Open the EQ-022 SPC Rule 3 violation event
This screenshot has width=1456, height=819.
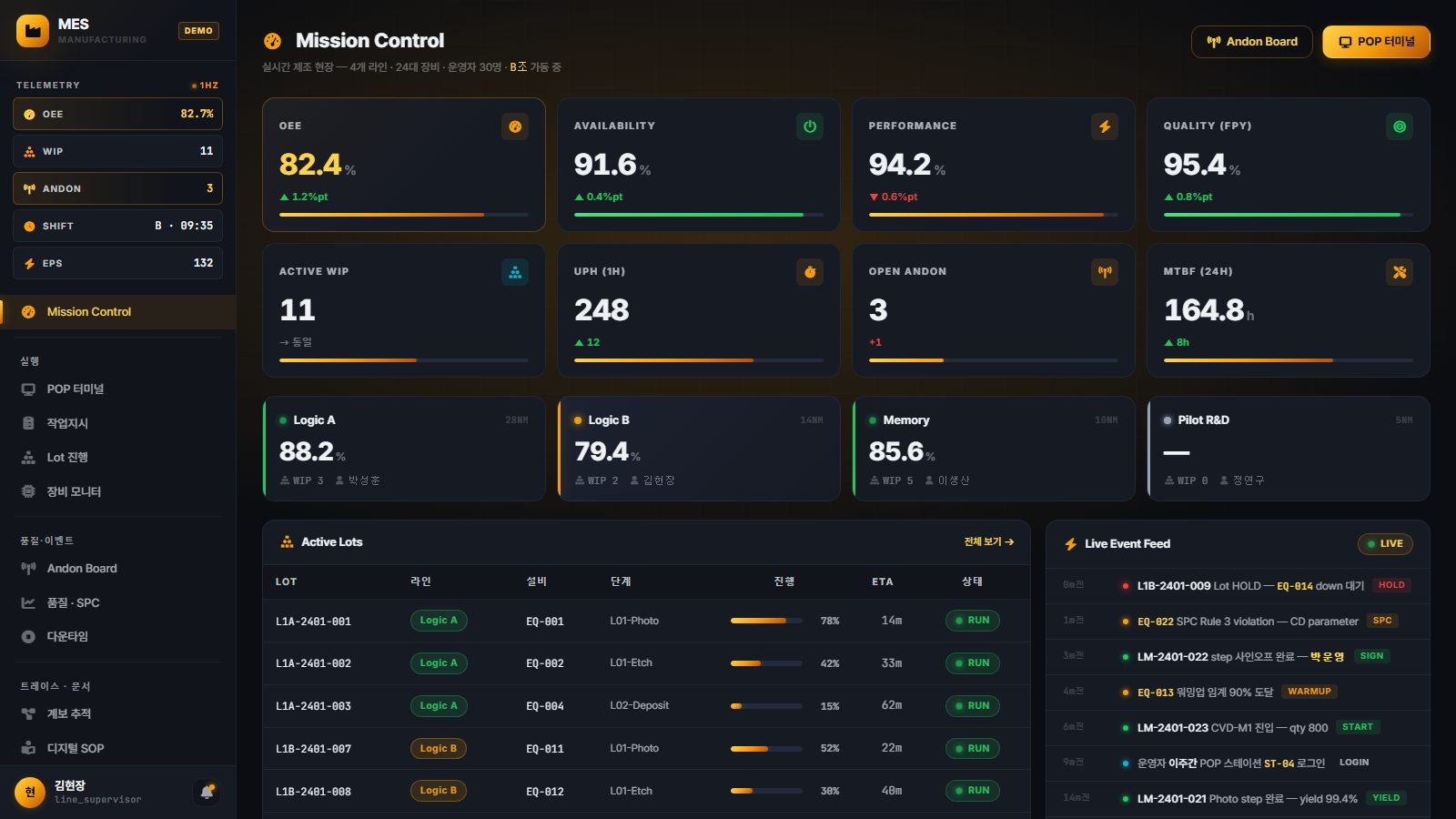click(1238, 621)
